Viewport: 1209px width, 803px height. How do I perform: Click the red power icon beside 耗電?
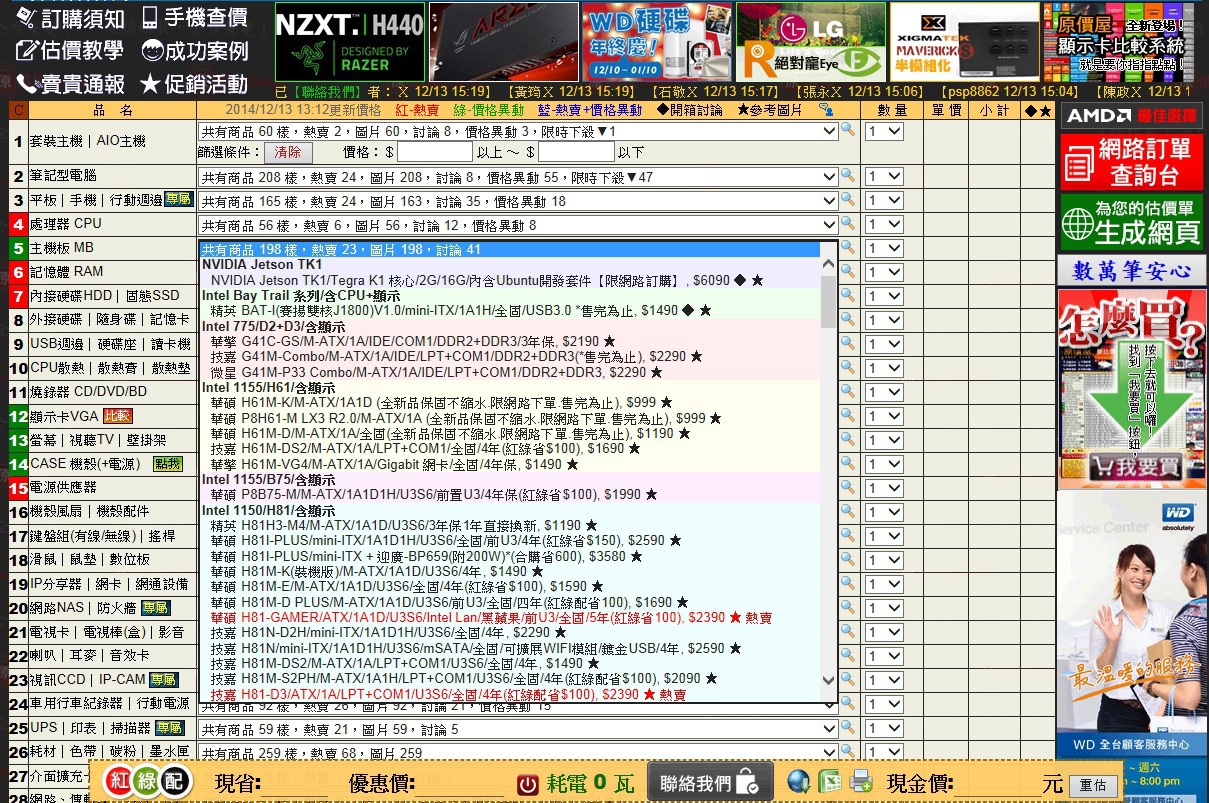[528, 784]
